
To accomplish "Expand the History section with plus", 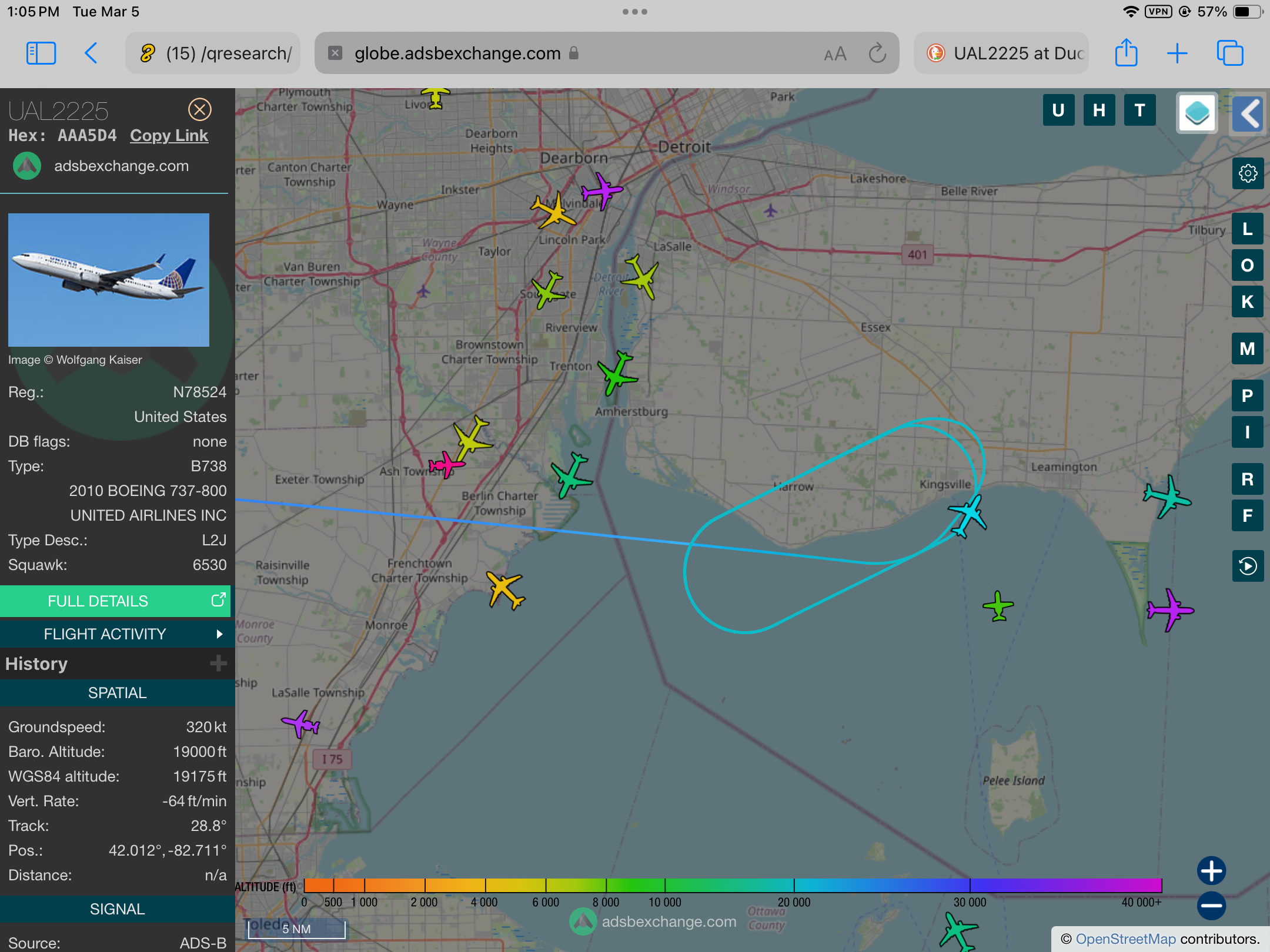I will [218, 663].
